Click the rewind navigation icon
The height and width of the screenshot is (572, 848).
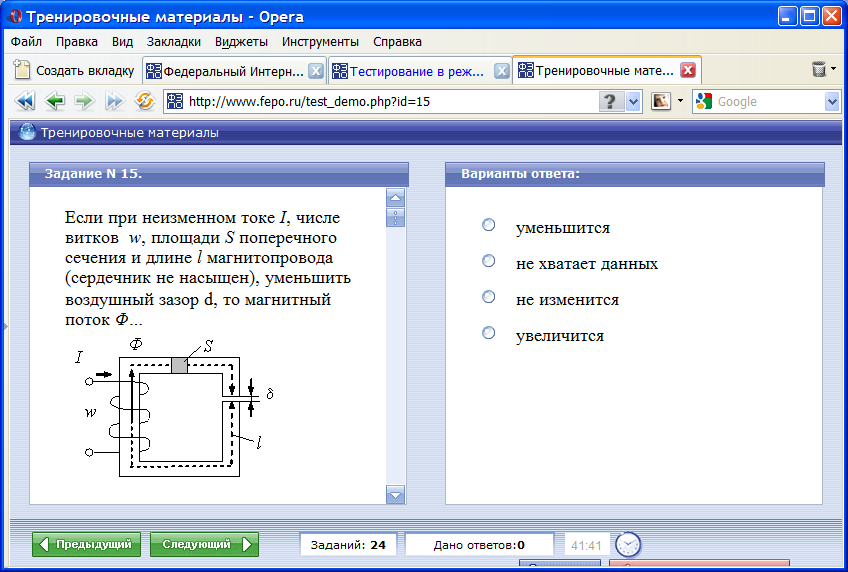25,101
